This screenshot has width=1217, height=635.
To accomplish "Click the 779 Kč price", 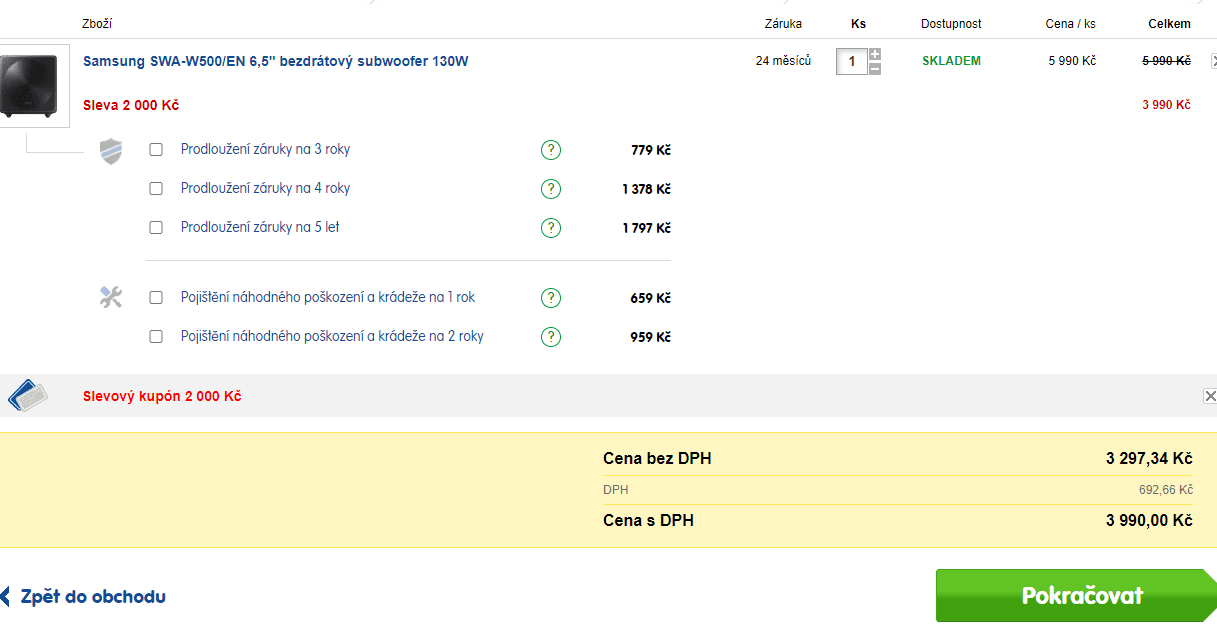I will [651, 151].
